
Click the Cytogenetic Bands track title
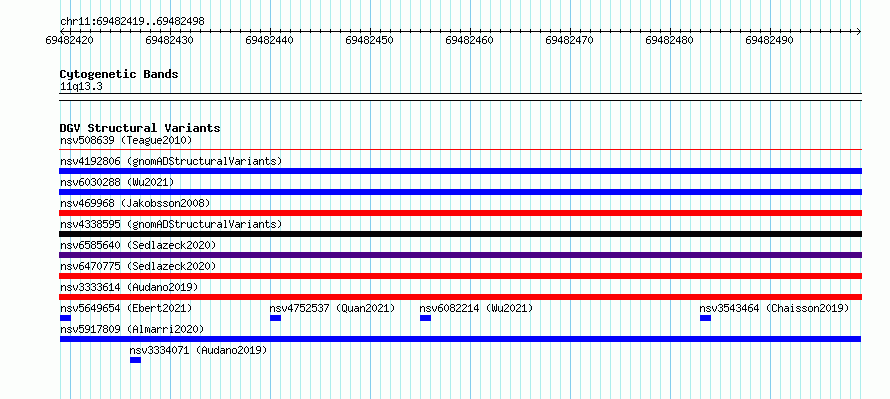pos(119,74)
